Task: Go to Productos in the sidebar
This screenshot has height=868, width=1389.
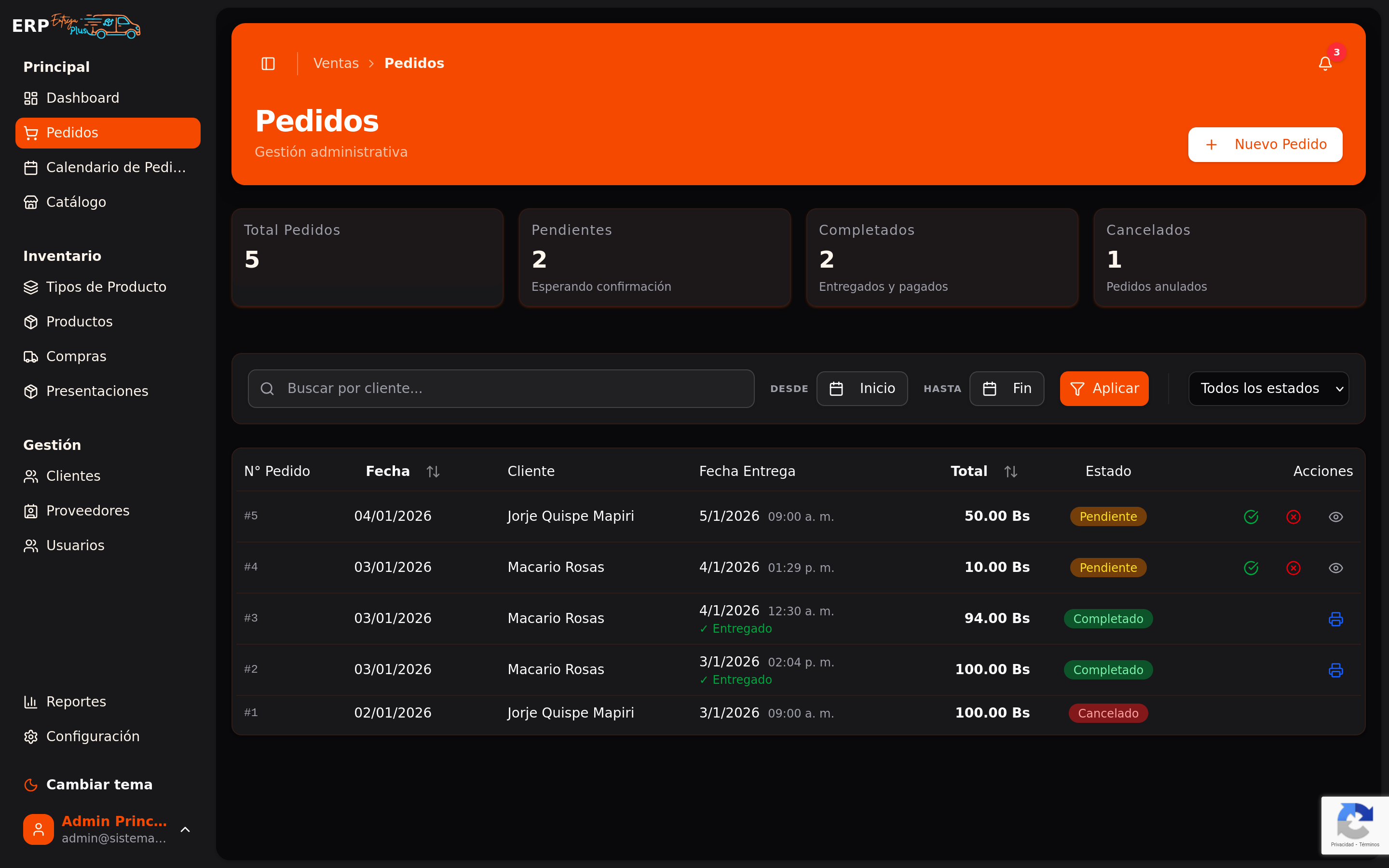Action: [79, 322]
